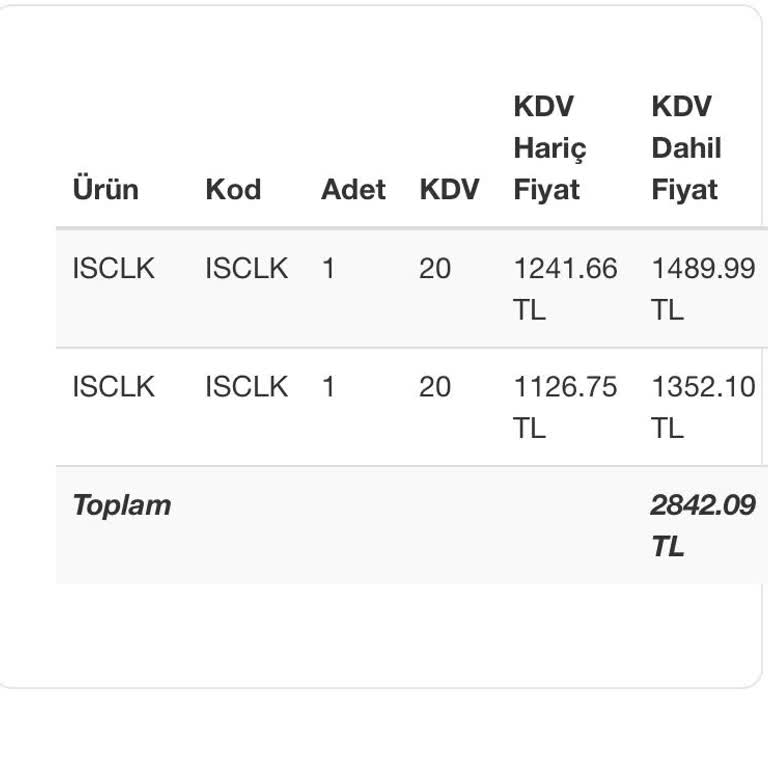Image resolution: width=768 pixels, height=768 pixels.
Task: Click the second row's KDV value 20
Action: pos(435,387)
